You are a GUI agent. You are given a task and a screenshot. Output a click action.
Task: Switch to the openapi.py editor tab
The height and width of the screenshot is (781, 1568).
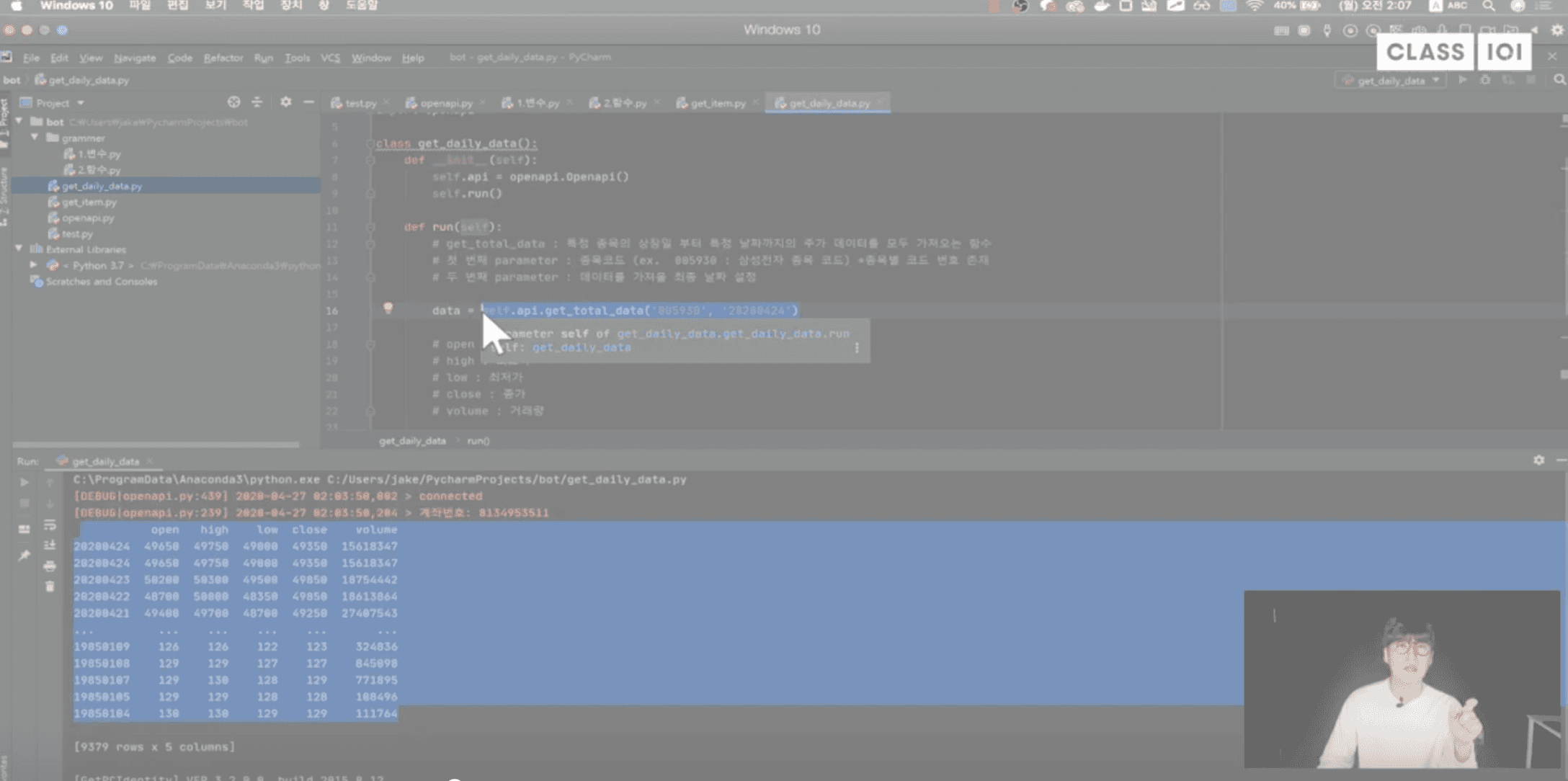coord(445,103)
